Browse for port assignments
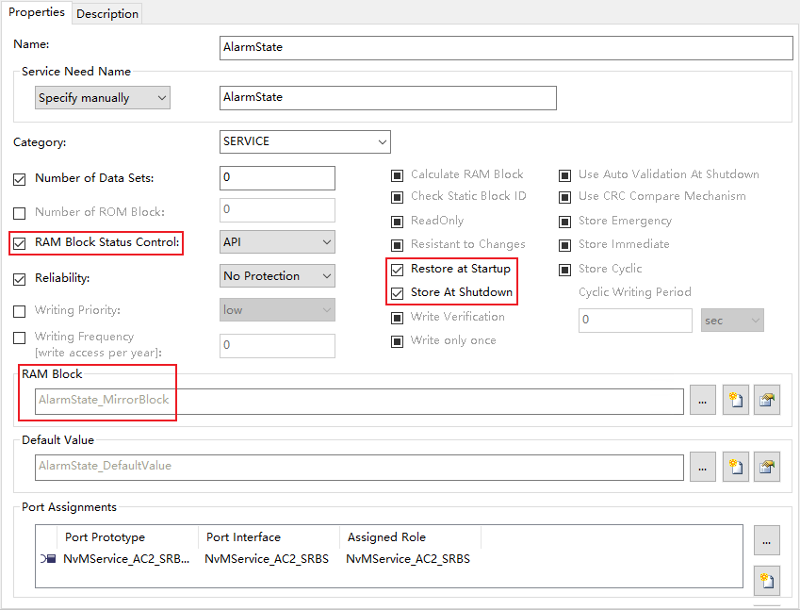This screenshot has height=610, width=800. tap(766, 540)
